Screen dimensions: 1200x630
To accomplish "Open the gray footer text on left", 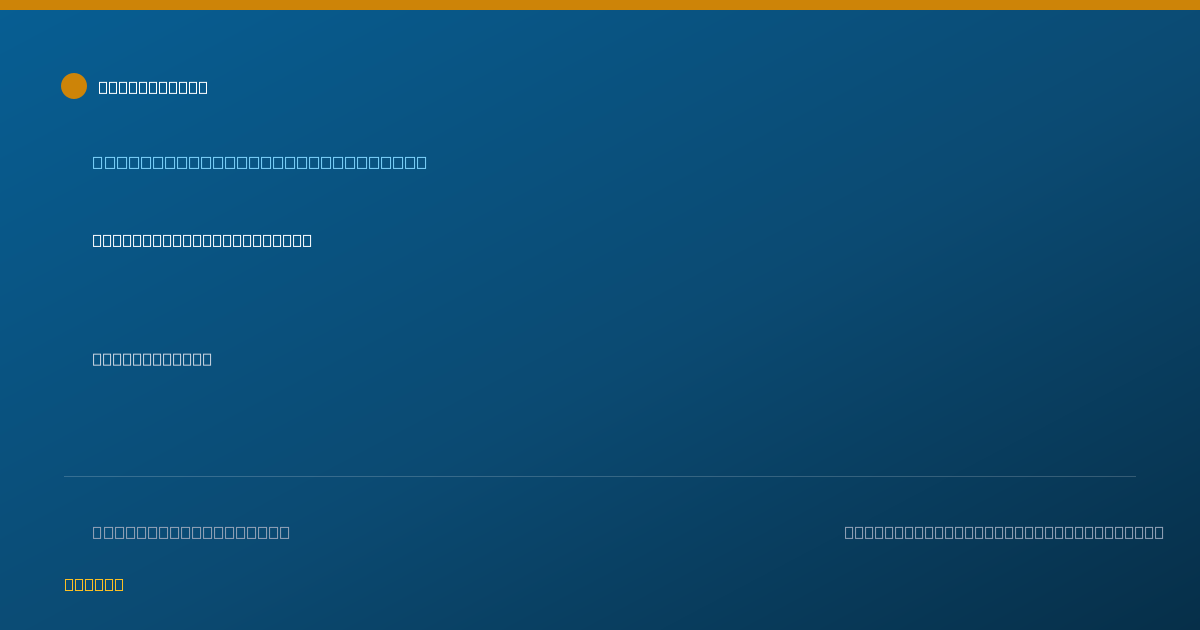I will click(x=191, y=532).
